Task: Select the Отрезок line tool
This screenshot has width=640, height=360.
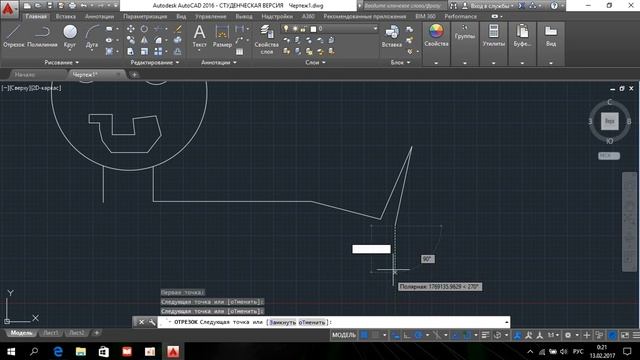Action: coord(14,36)
